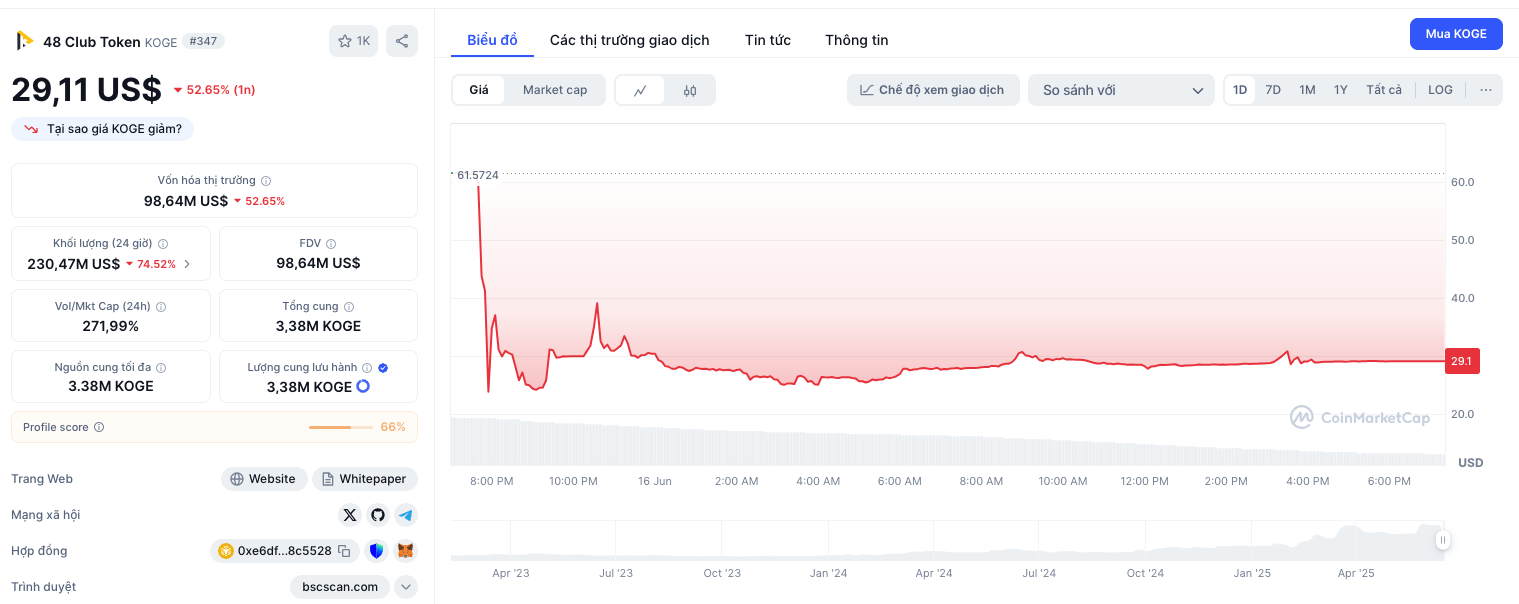Open the chart more options menu

[x=1486, y=90]
